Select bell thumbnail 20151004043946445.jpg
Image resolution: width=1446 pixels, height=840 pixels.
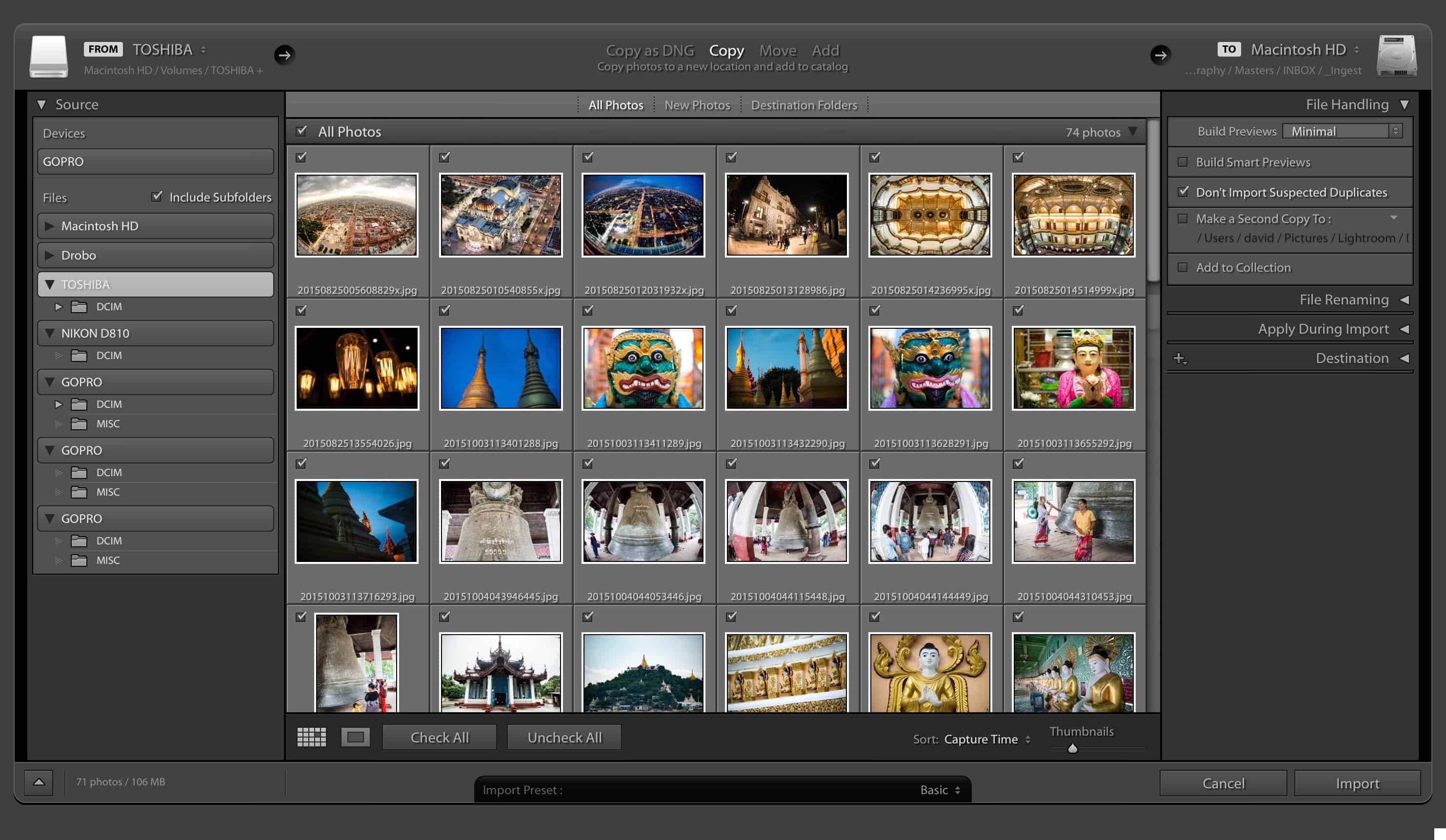click(501, 521)
